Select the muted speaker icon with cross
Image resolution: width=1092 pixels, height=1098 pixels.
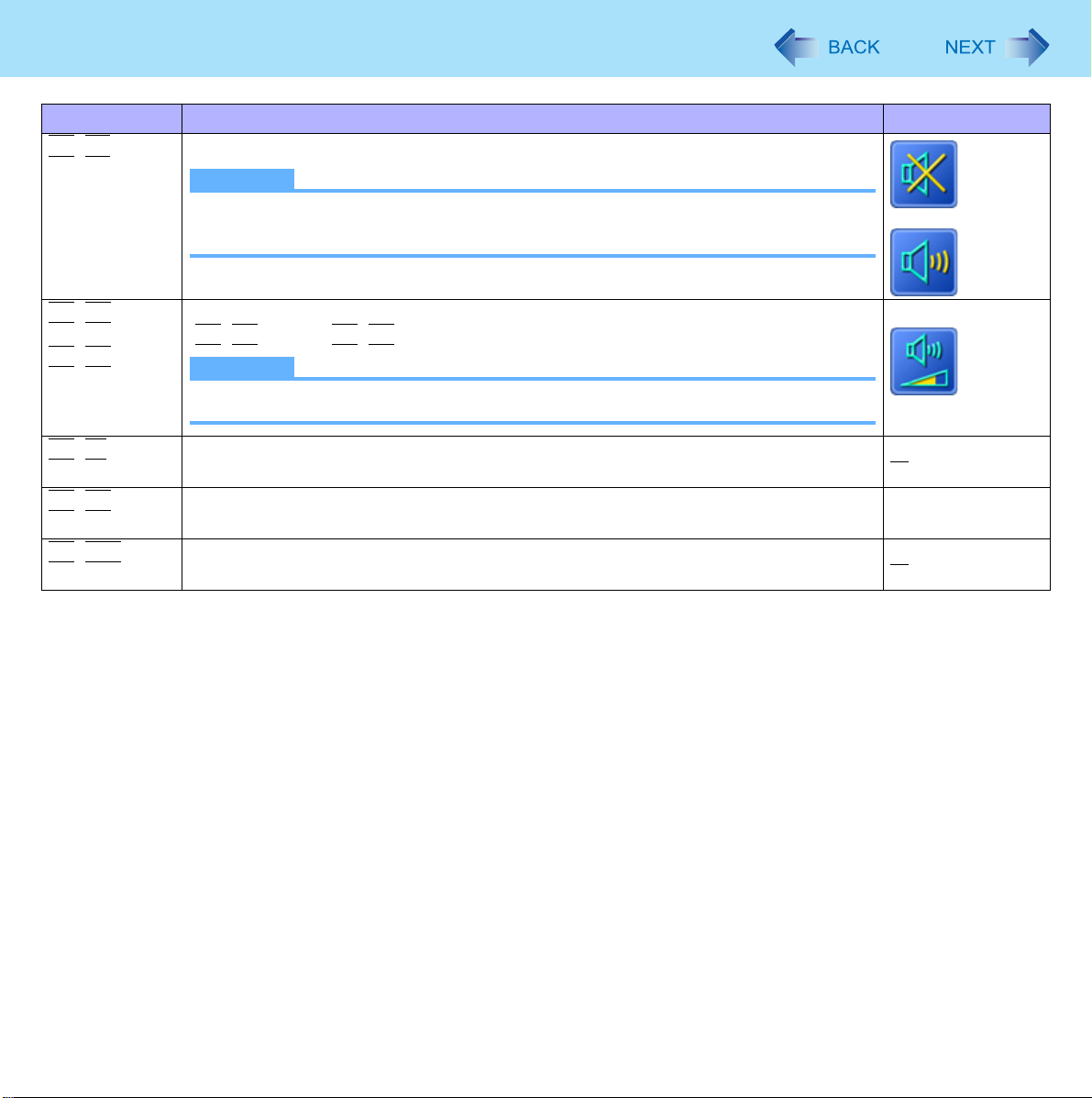point(923,174)
